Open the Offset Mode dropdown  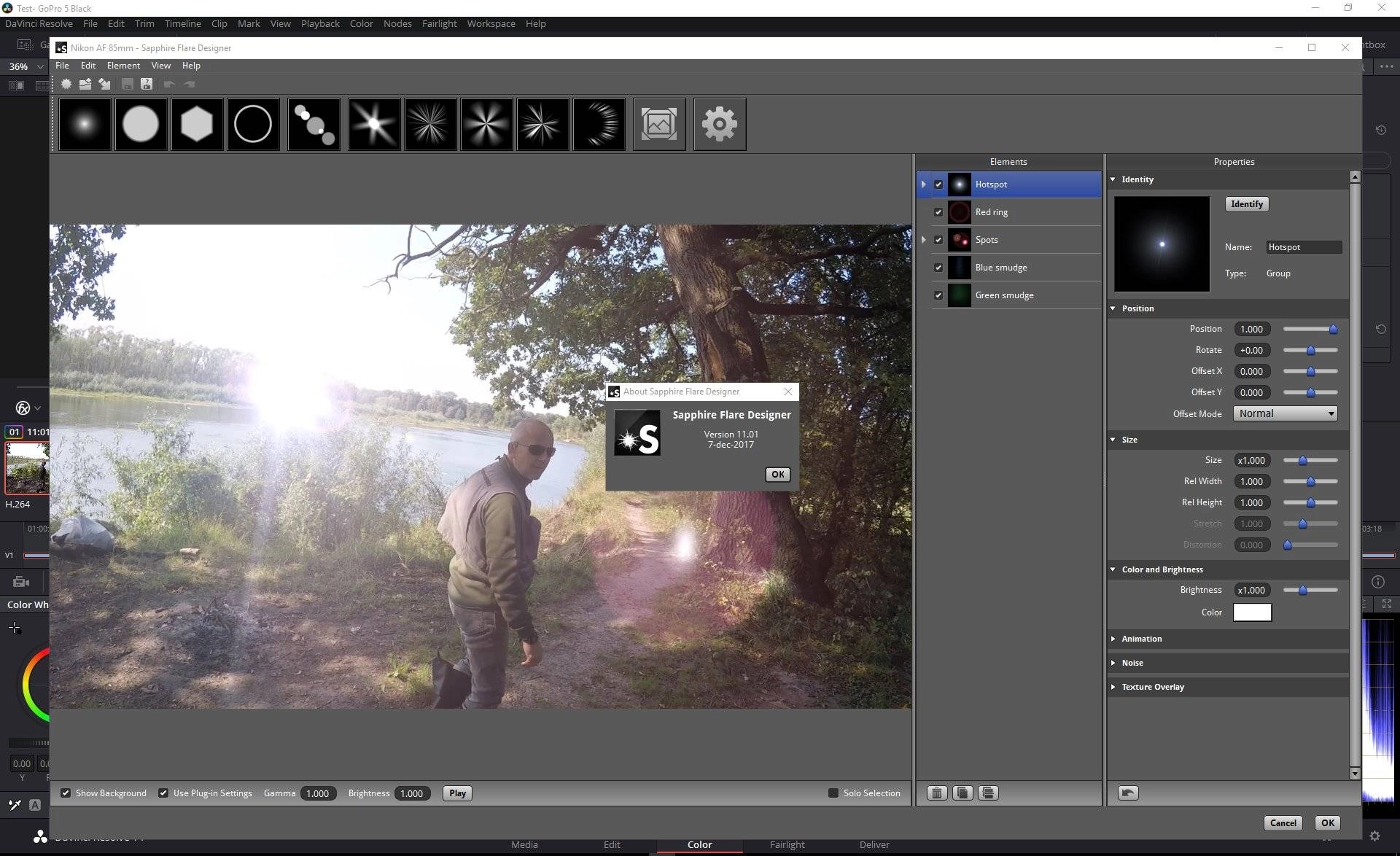pos(1285,413)
